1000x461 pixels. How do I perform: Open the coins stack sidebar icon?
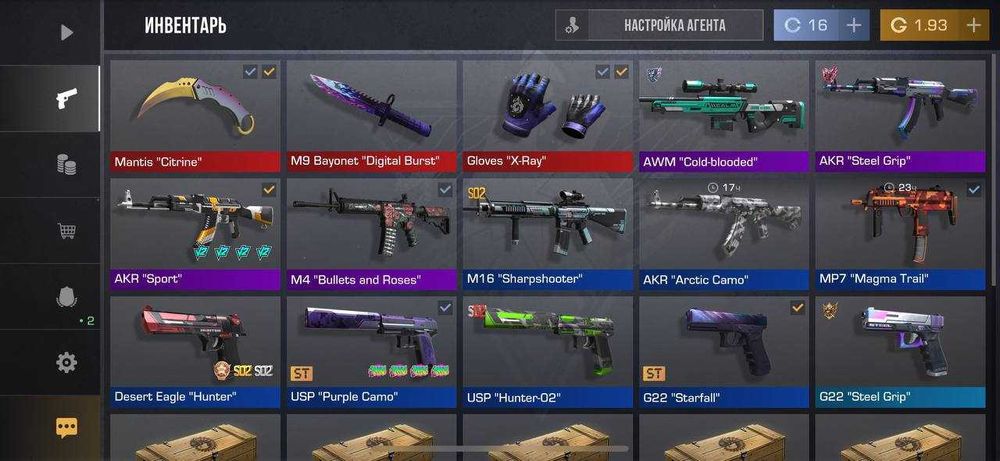point(66,165)
